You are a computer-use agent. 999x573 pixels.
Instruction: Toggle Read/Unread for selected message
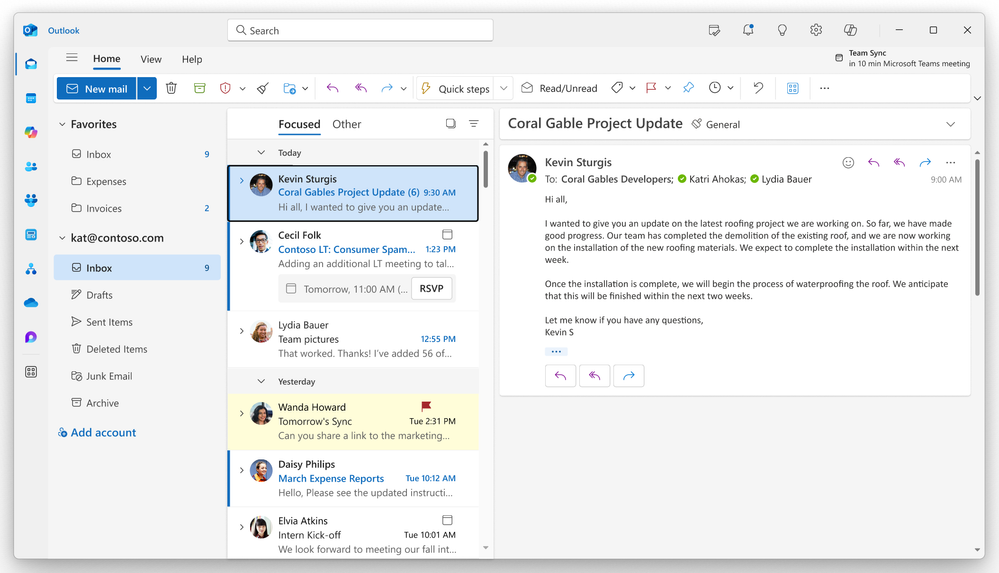(x=559, y=89)
